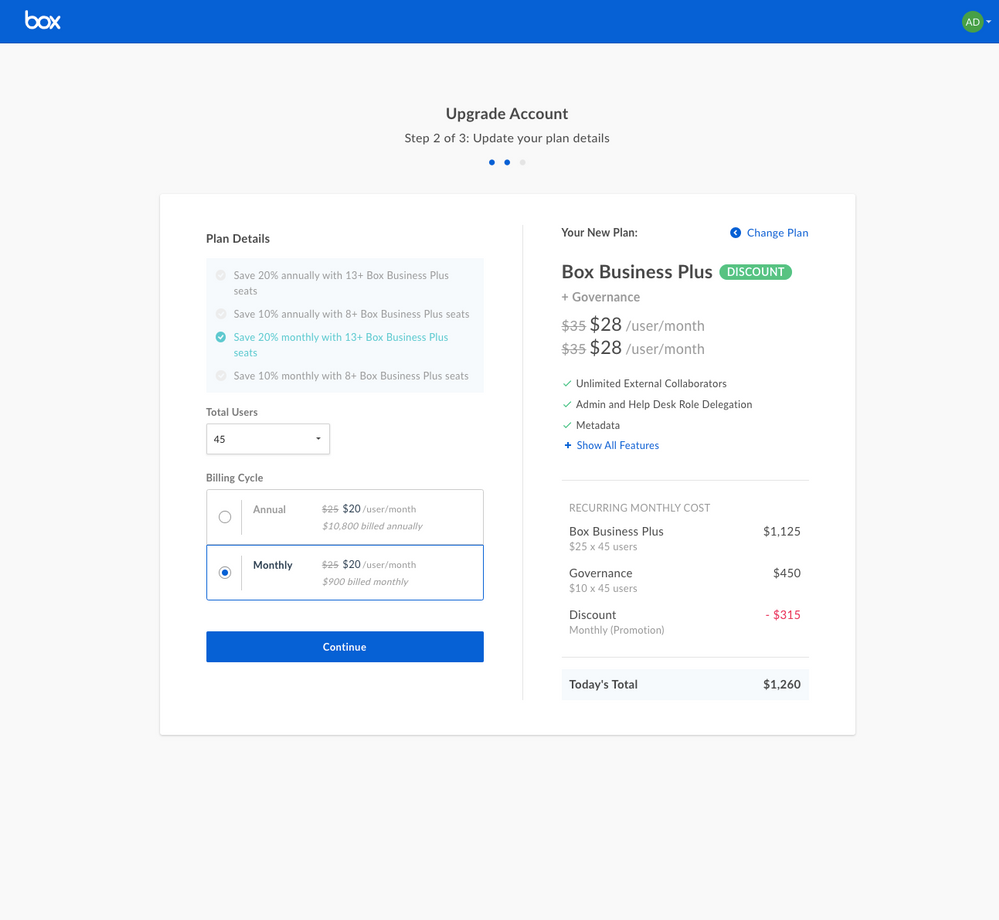Expand the plus icon beside Show All Features

[x=568, y=445]
